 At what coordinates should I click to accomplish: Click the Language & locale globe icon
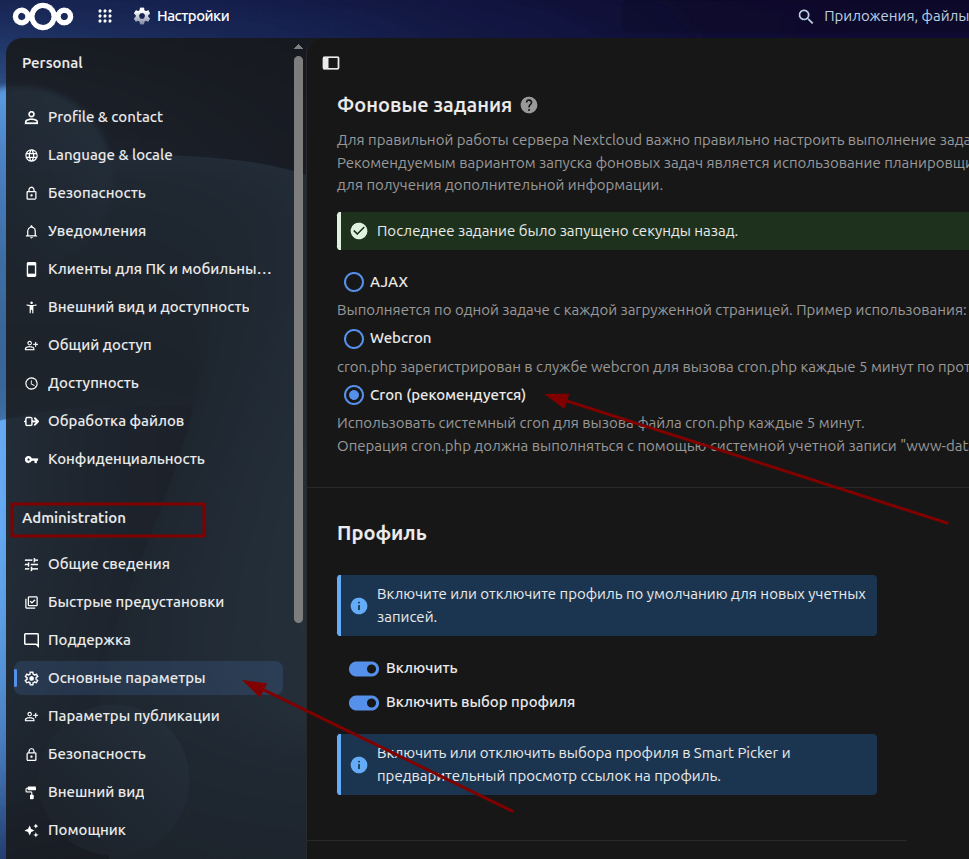[x=32, y=155]
